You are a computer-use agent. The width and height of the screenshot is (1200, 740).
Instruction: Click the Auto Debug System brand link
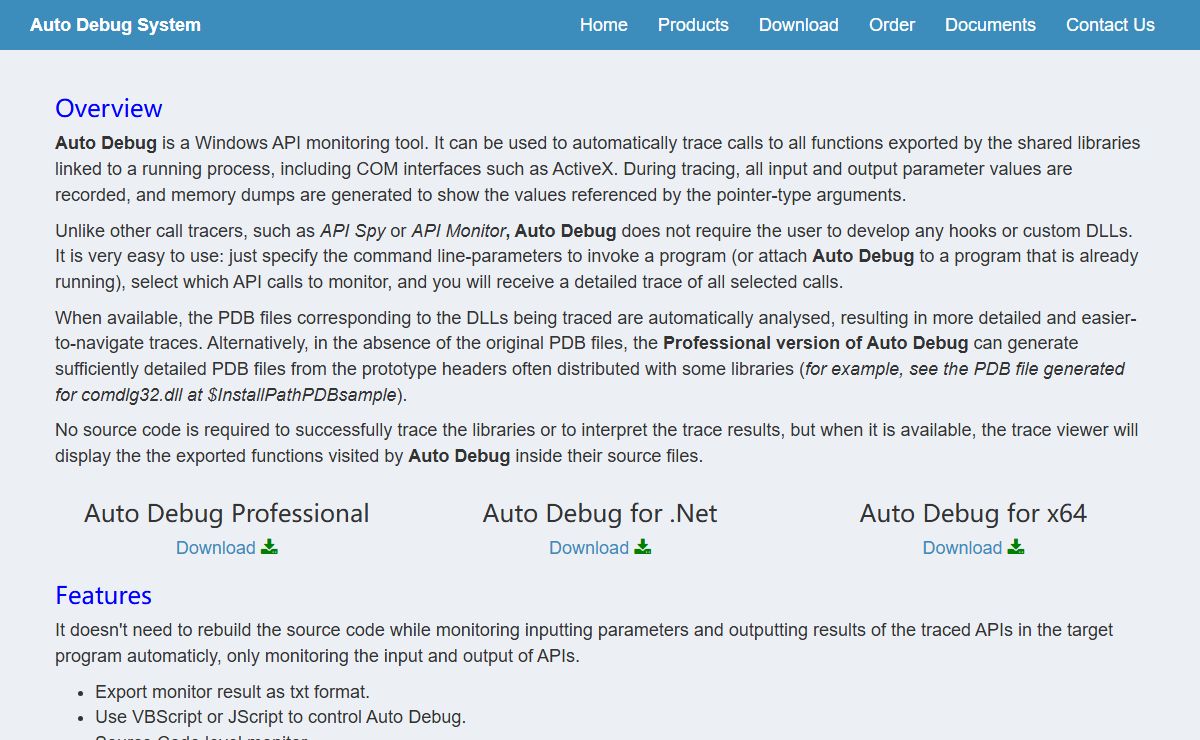coord(115,25)
